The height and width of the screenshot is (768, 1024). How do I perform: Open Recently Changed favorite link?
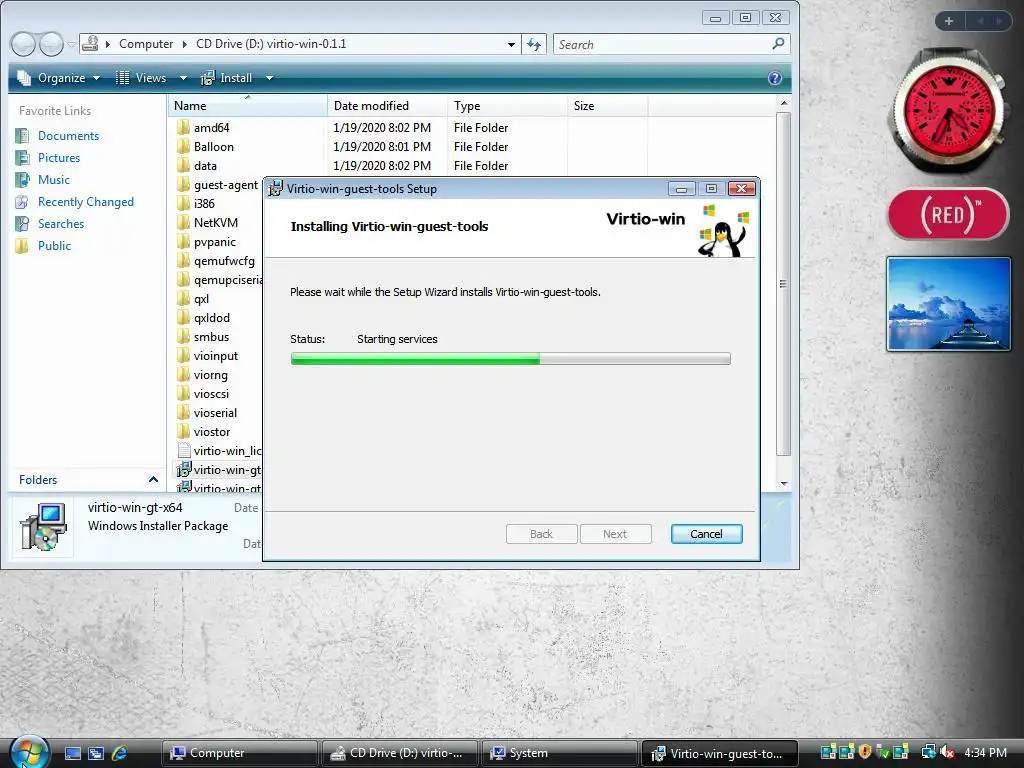tap(86, 202)
